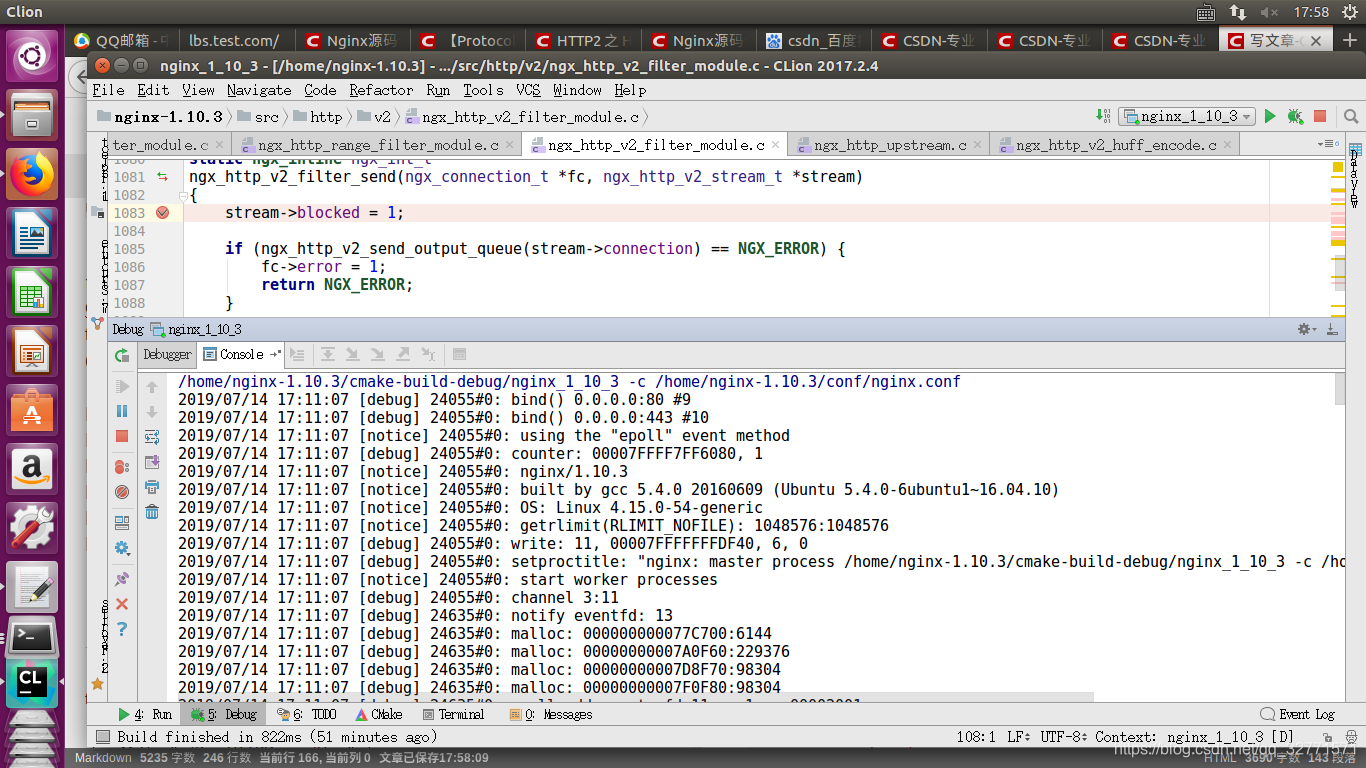The image size is (1366, 768).
Task: Open the 4: Run tool window
Action: pyautogui.click(x=145, y=714)
